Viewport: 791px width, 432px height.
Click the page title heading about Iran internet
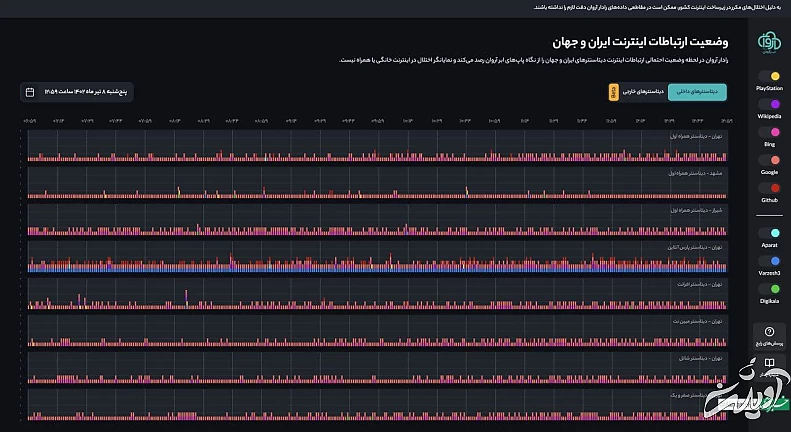(x=640, y=42)
